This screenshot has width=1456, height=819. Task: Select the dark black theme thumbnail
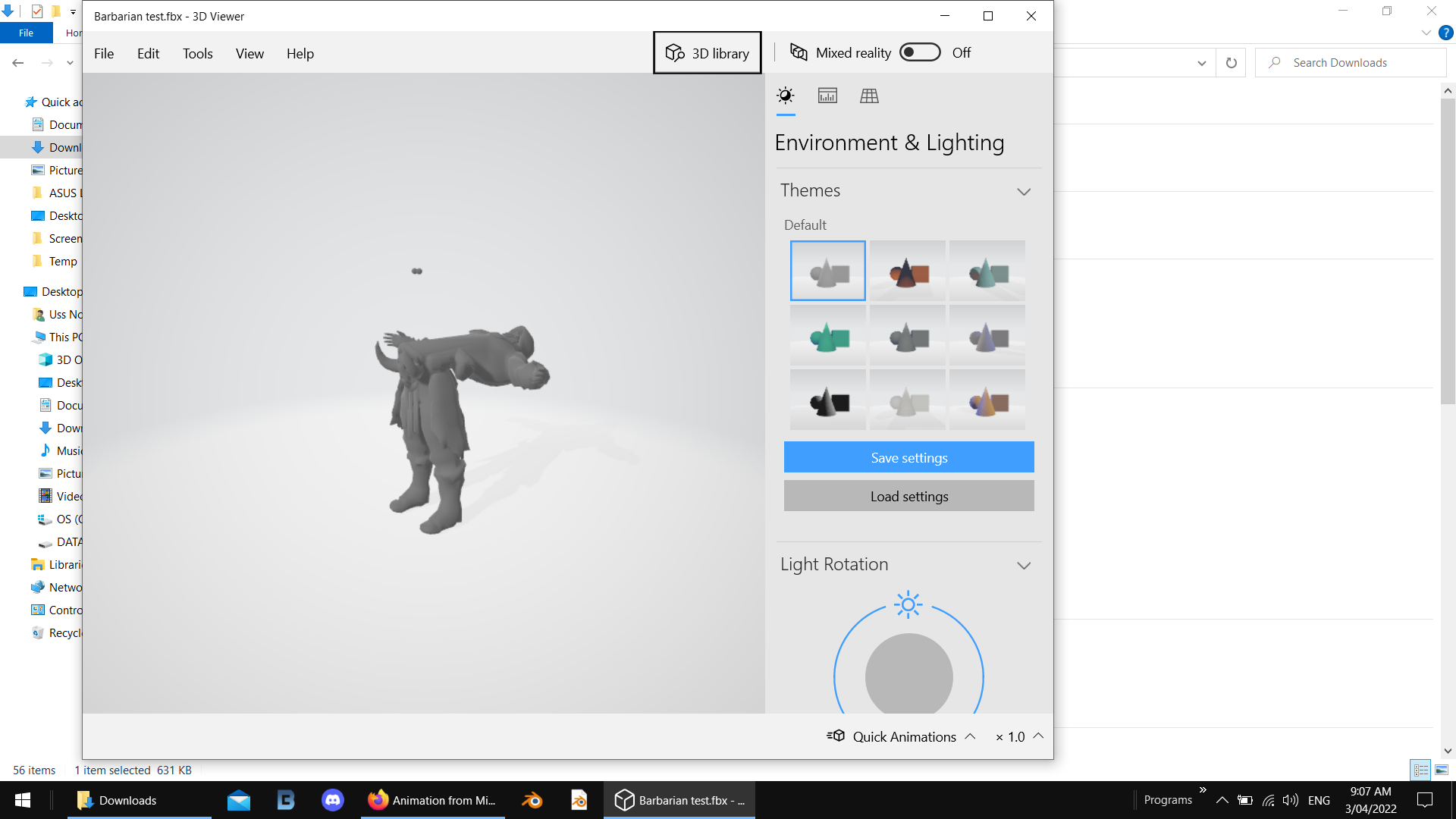click(827, 399)
